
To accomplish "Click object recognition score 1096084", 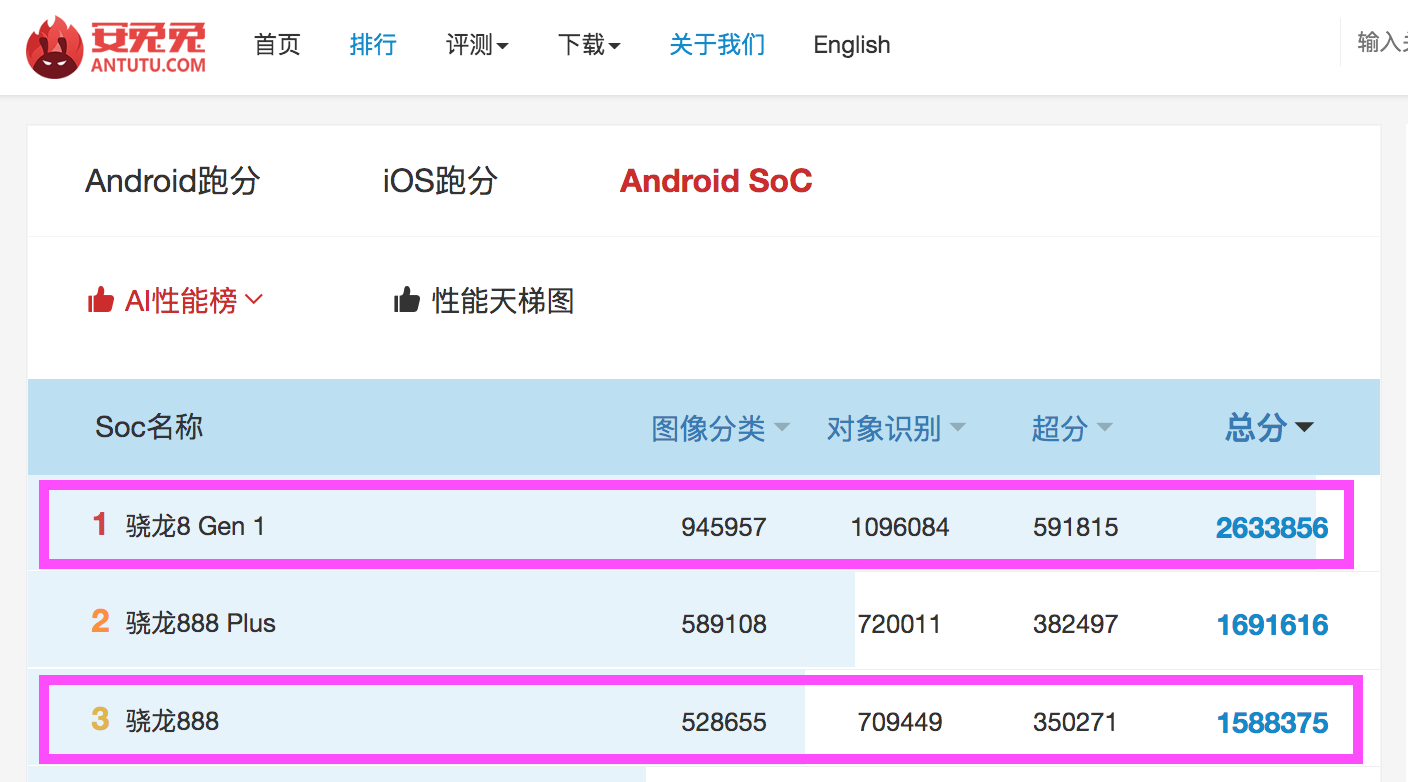I will point(900,527).
